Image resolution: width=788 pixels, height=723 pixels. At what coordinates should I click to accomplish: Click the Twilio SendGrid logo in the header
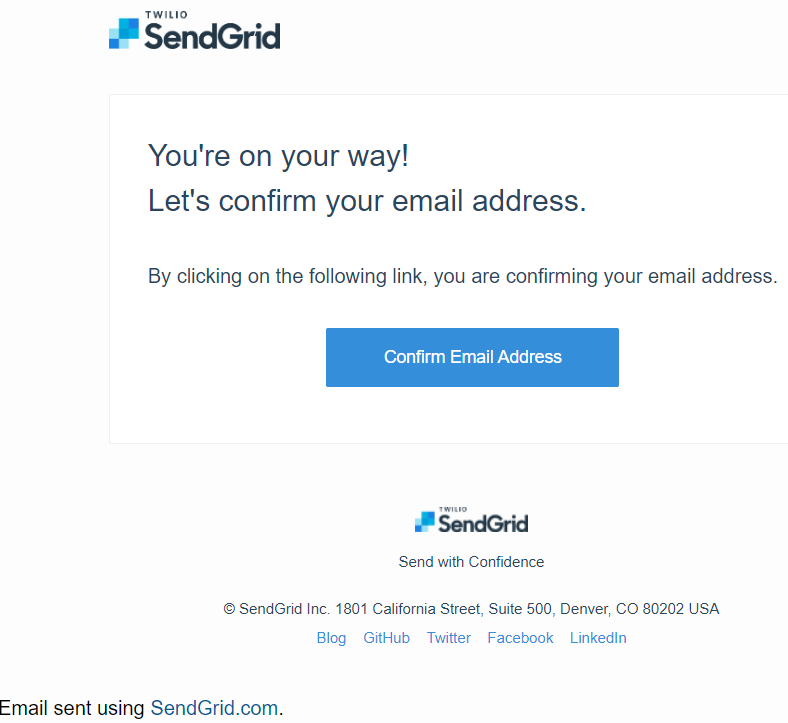[194, 31]
